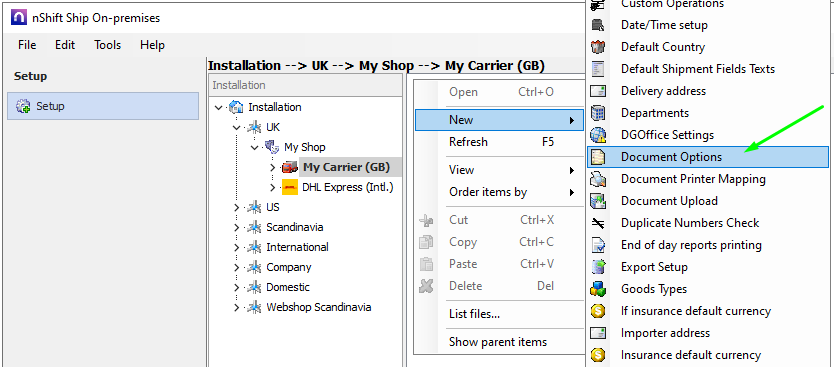Select the International tree item
Viewport: 834px width, 367px height.
coord(297,247)
